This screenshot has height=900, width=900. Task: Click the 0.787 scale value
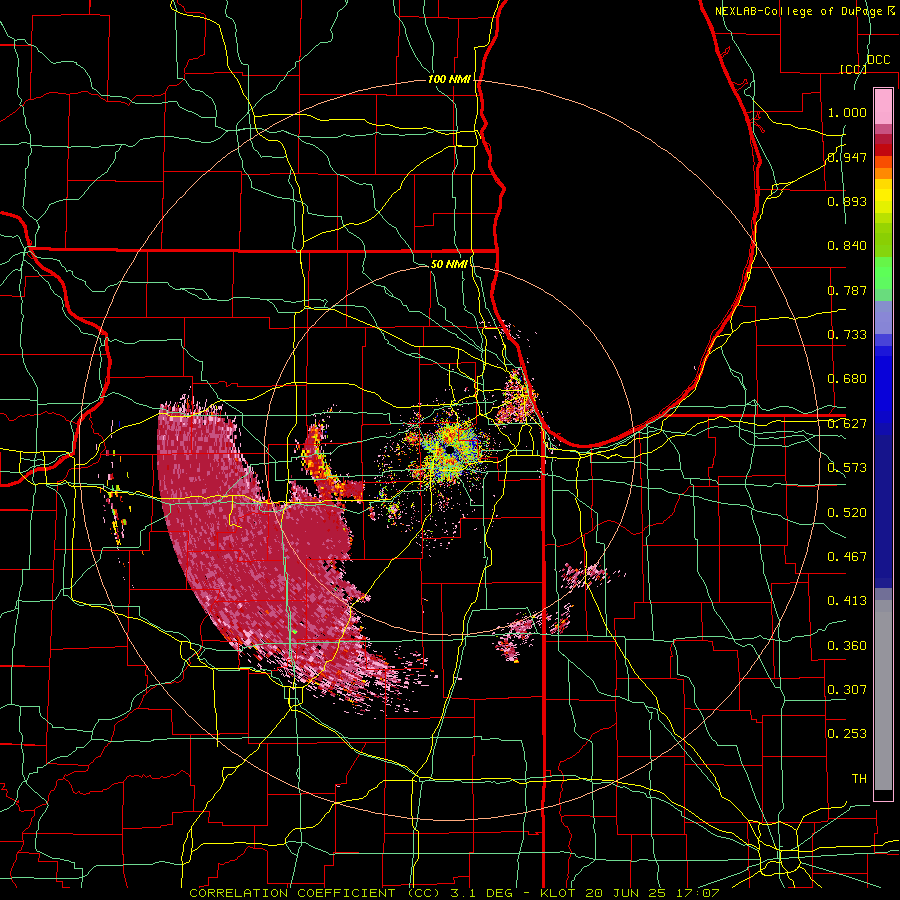tap(847, 290)
